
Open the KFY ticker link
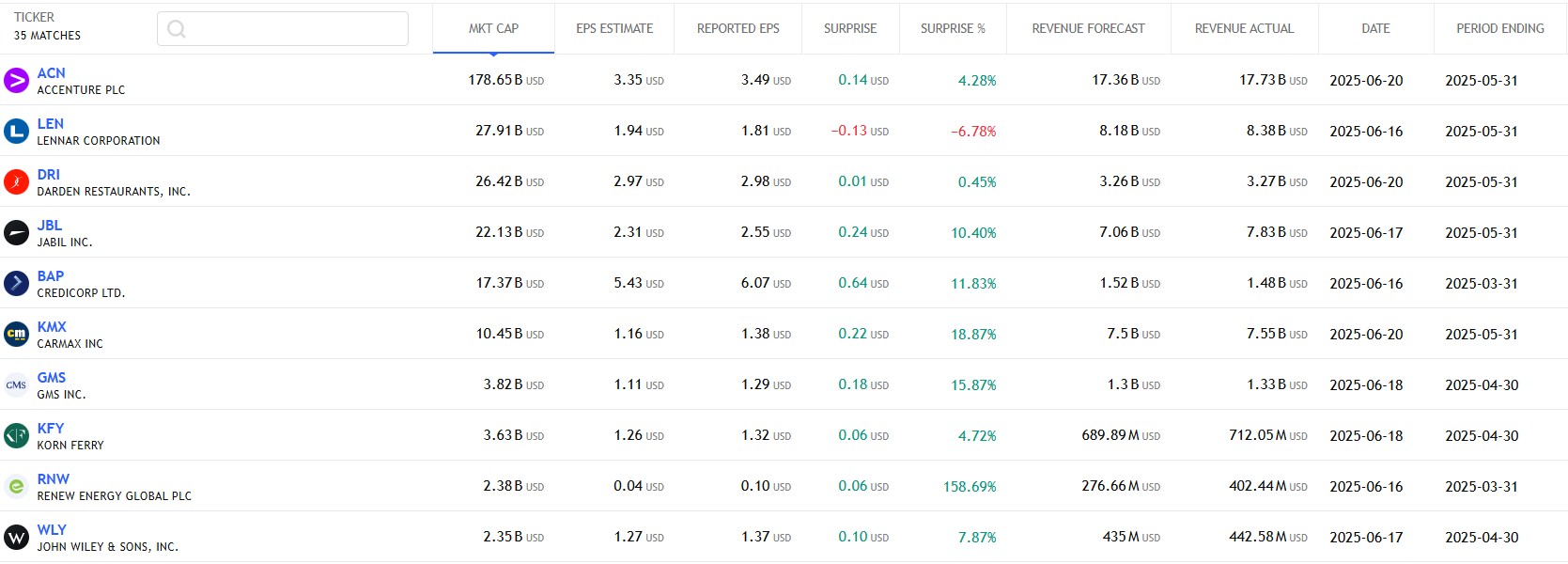coord(51,429)
